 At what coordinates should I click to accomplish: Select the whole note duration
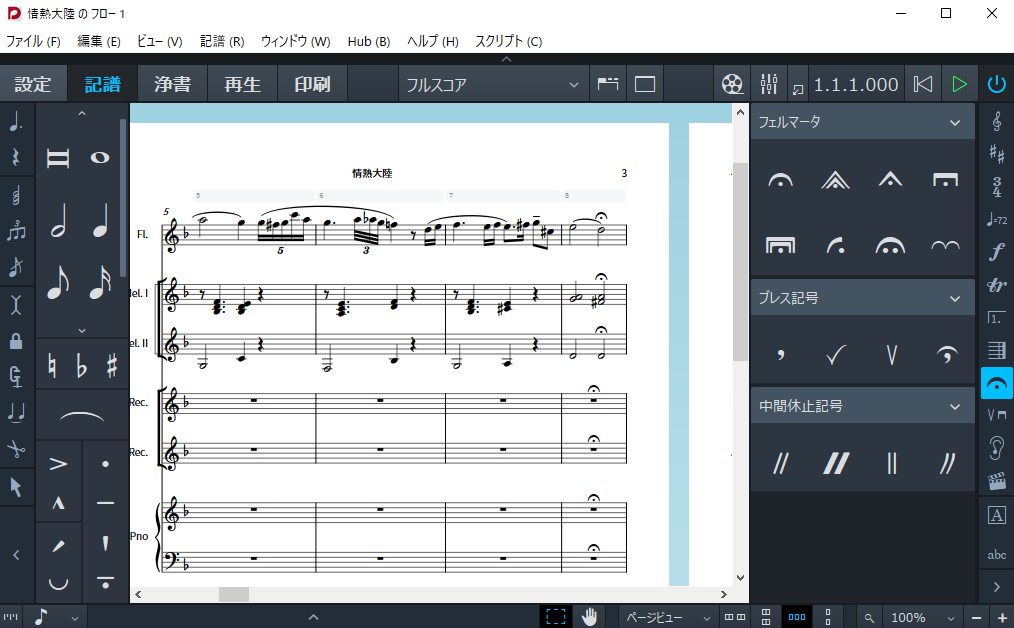pos(100,158)
